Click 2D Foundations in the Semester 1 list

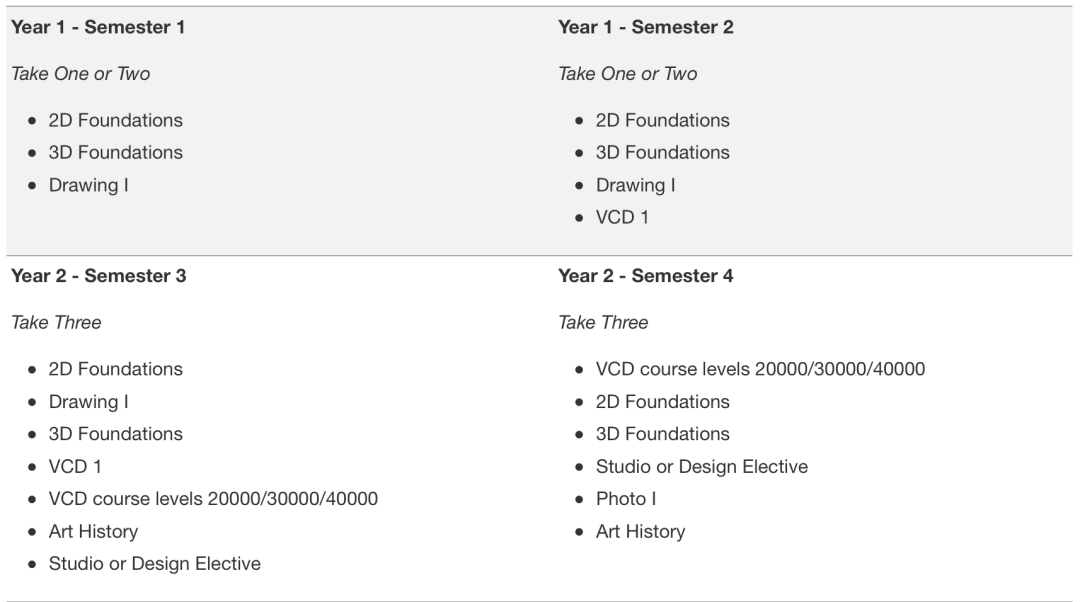tap(116, 120)
